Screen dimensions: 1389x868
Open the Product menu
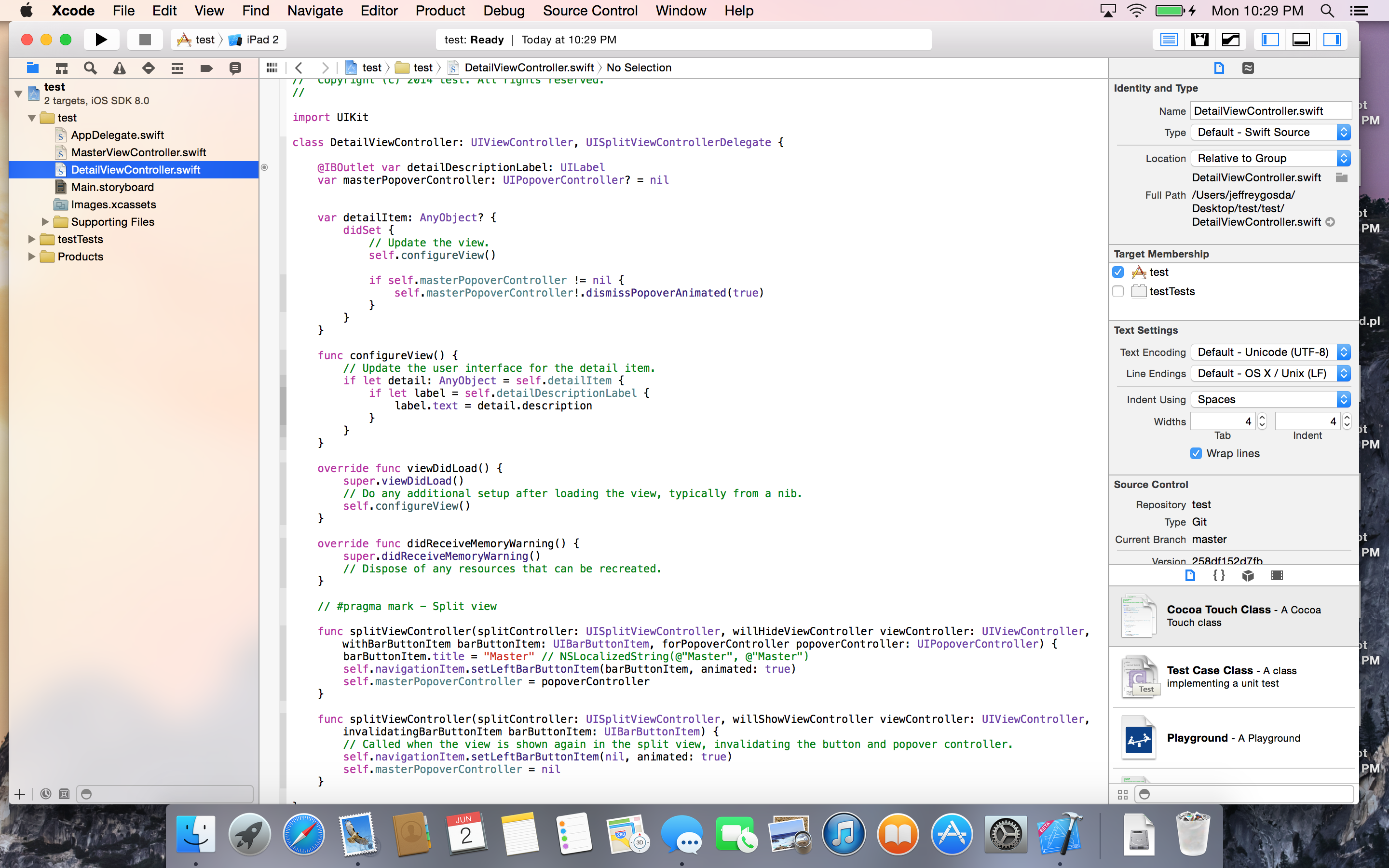pos(440,10)
